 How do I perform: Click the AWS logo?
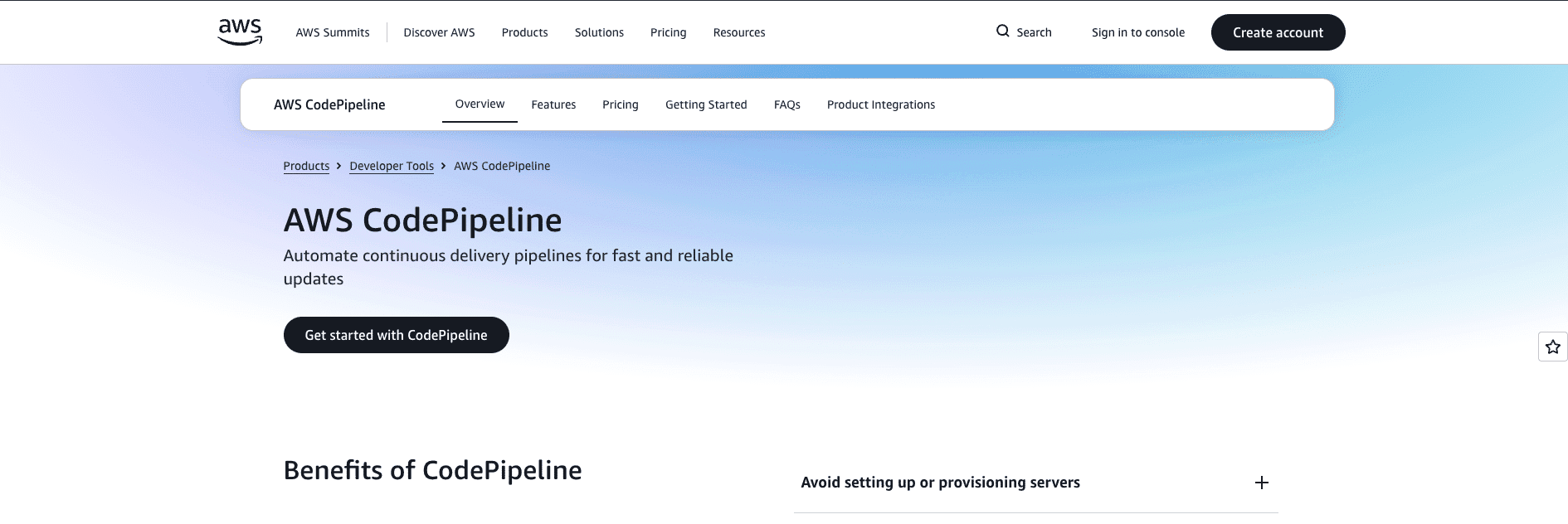pos(240,32)
